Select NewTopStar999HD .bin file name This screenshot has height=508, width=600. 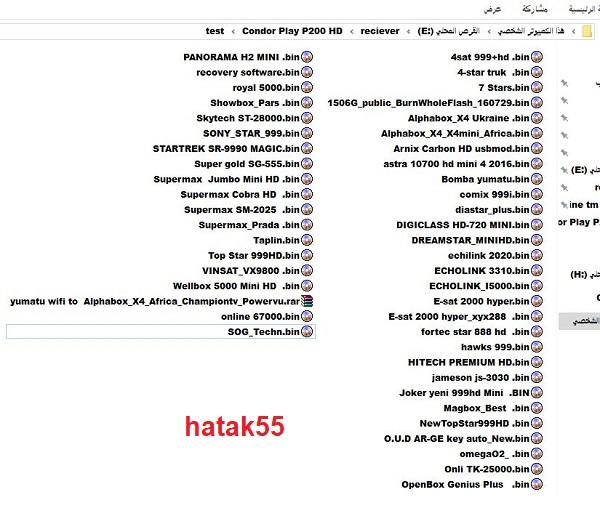coord(474,423)
